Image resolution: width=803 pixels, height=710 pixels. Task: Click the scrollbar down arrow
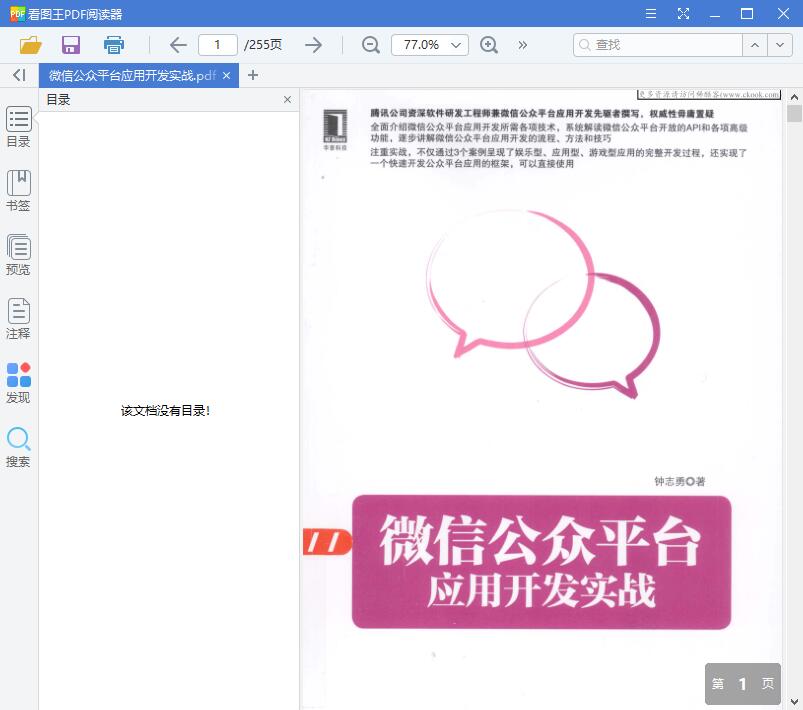click(794, 702)
